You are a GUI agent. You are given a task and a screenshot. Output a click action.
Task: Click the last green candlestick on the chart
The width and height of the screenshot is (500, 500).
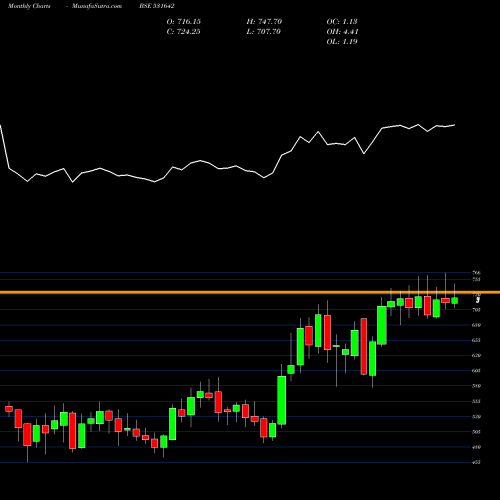[455, 301]
